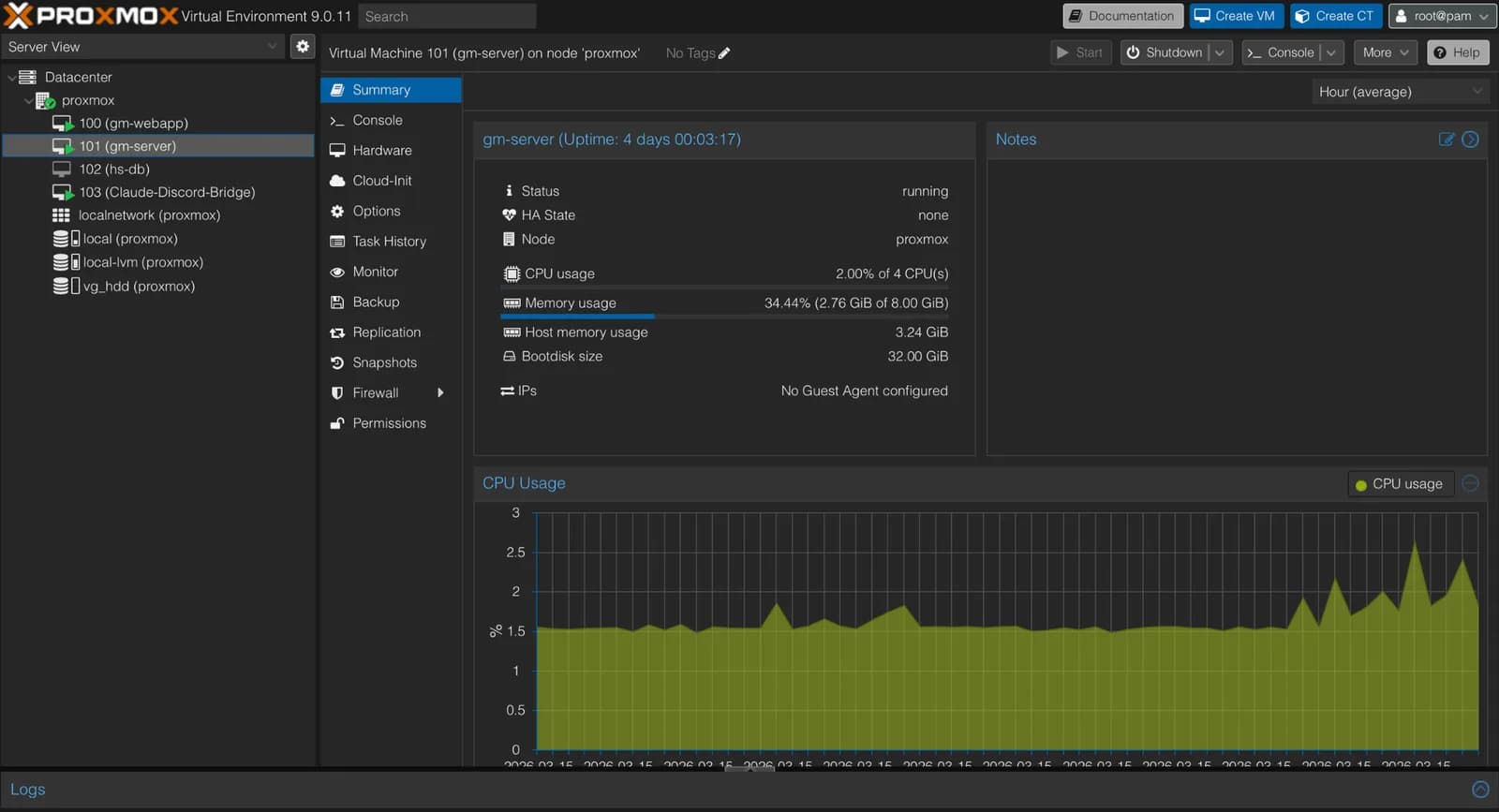Click the CPU usage chip icon
The image size is (1499, 812).
tap(512, 273)
